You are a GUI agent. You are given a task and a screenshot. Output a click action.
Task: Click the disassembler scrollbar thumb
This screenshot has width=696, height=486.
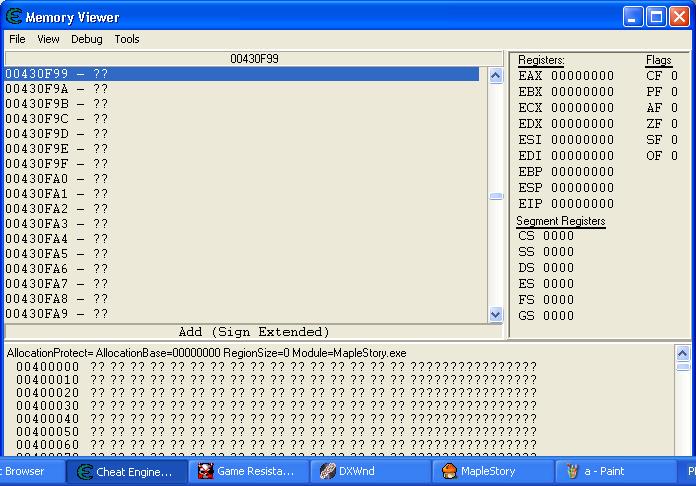point(495,196)
